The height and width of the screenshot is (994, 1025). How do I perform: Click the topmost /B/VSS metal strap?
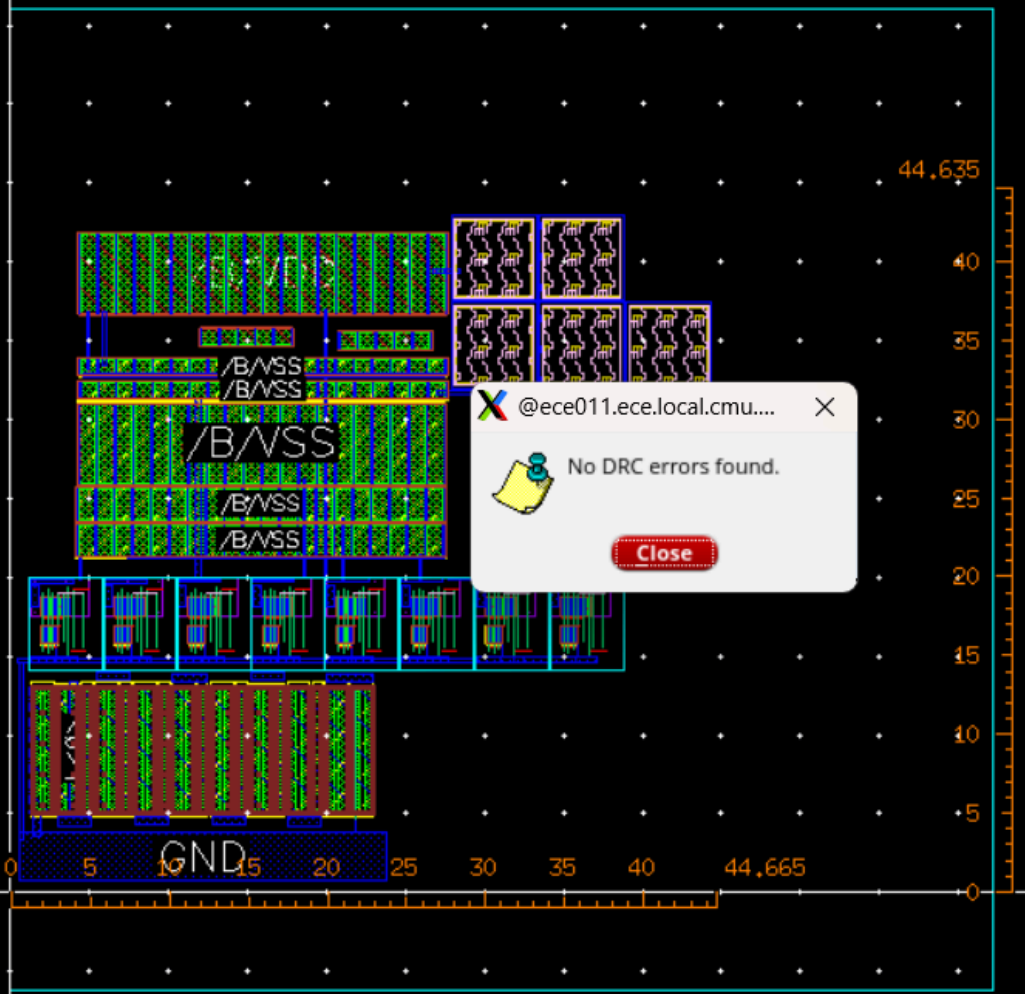pyautogui.click(x=262, y=366)
